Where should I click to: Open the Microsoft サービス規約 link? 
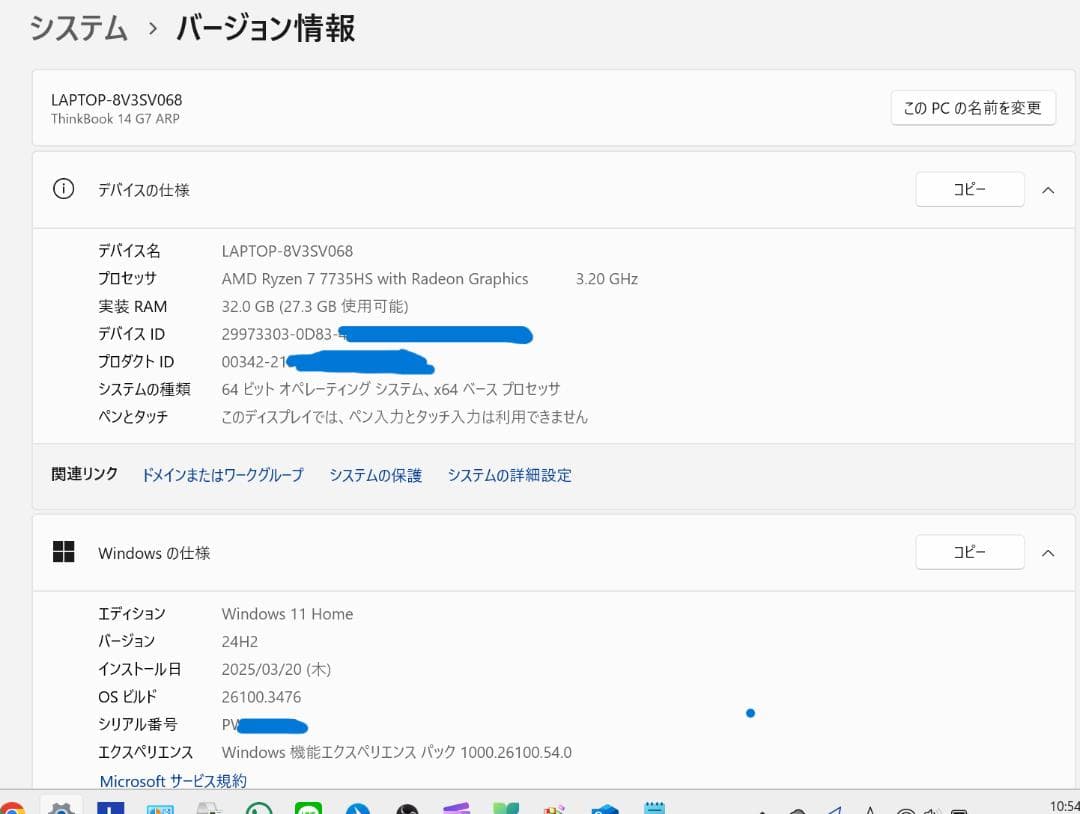(172, 781)
